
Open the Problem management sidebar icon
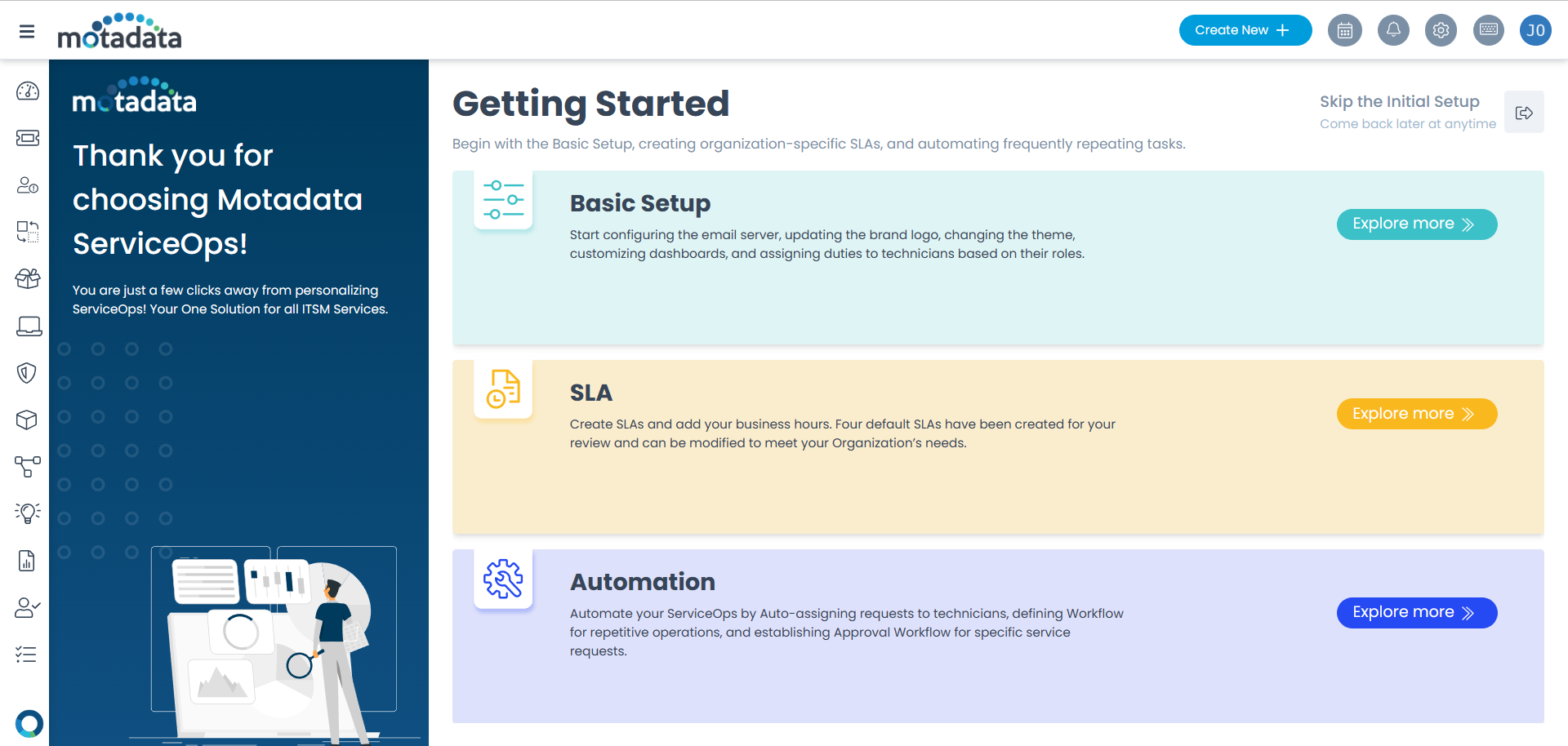point(28,185)
